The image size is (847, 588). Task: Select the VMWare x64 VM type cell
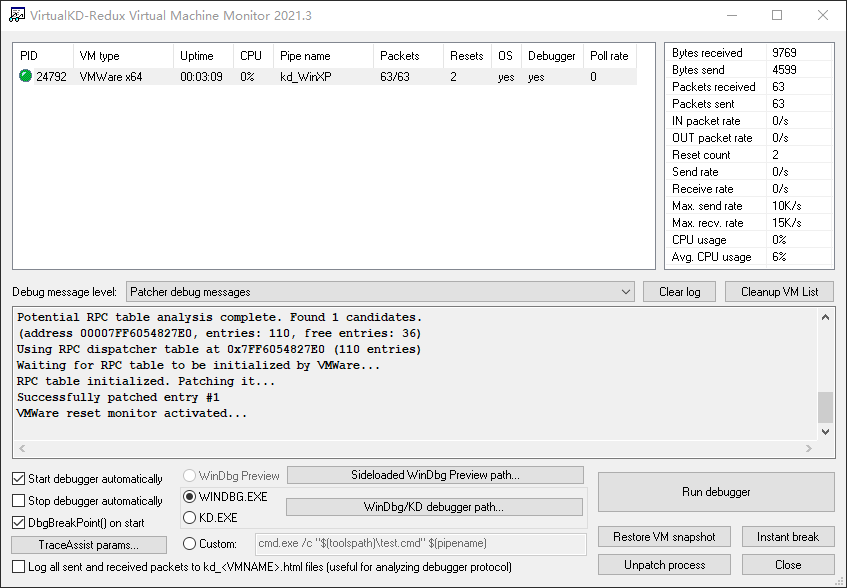(111, 77)
